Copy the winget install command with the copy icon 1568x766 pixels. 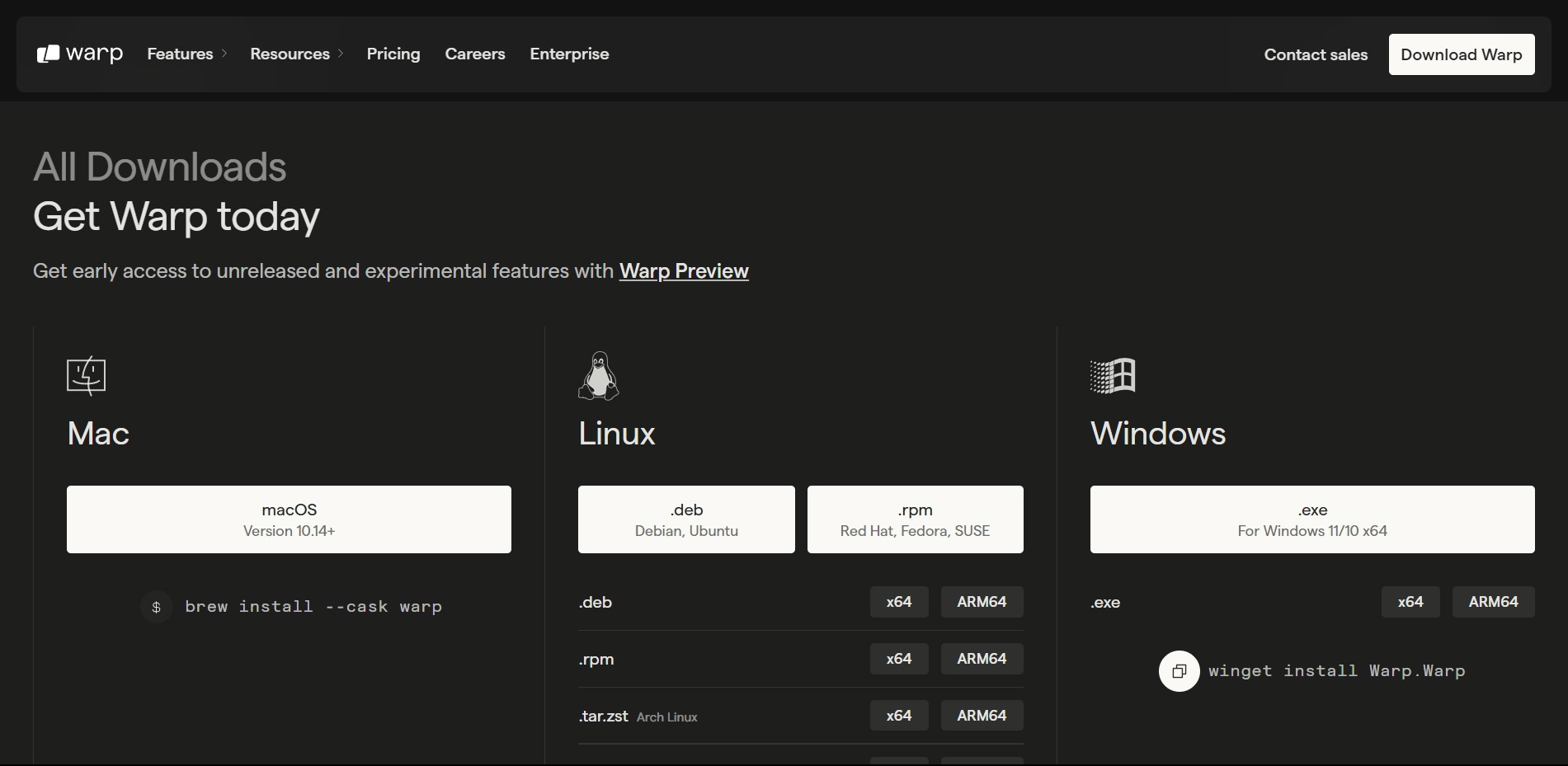tap(1180, 671)
